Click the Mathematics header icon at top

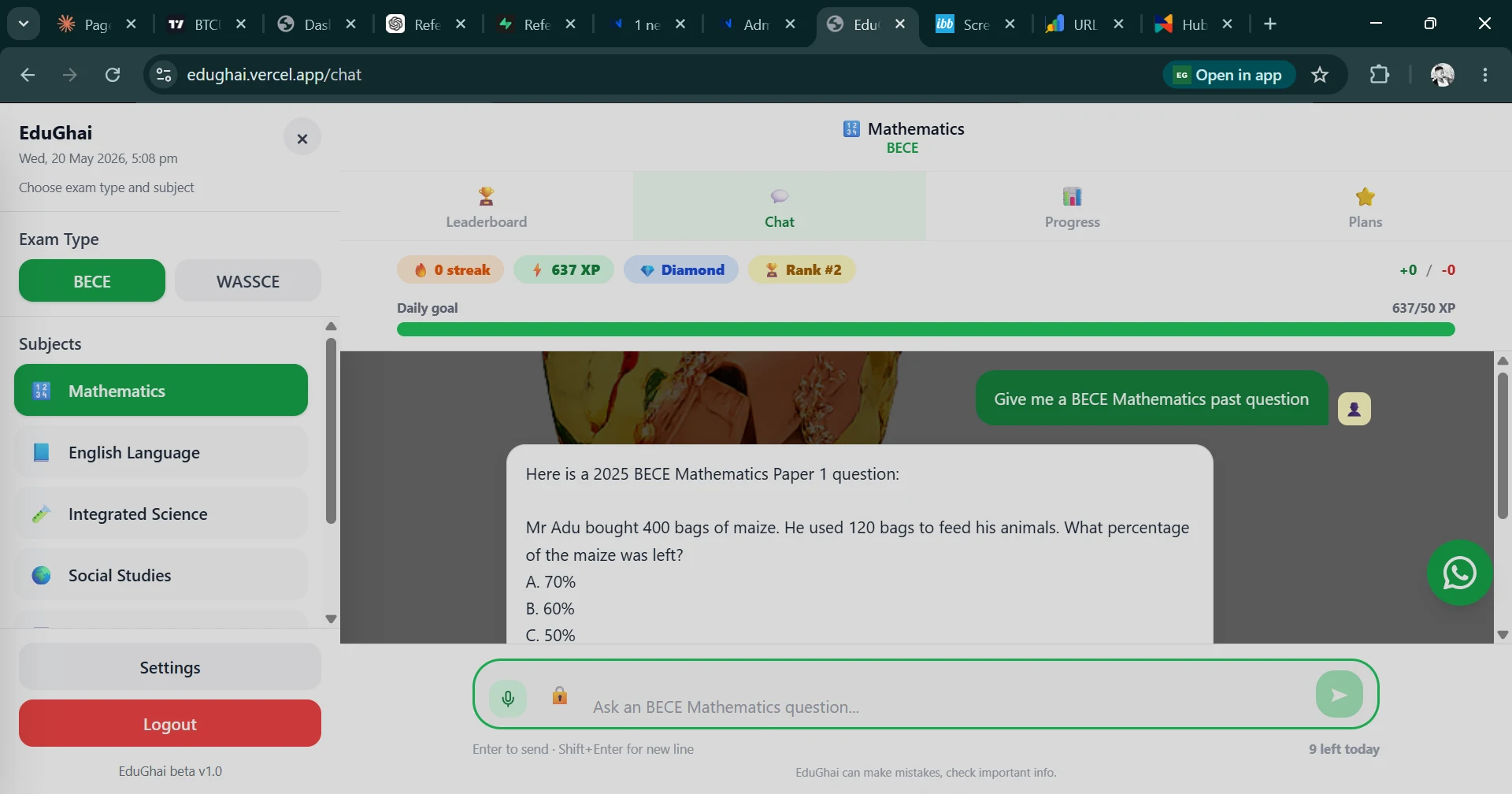[x=851, y=128]
